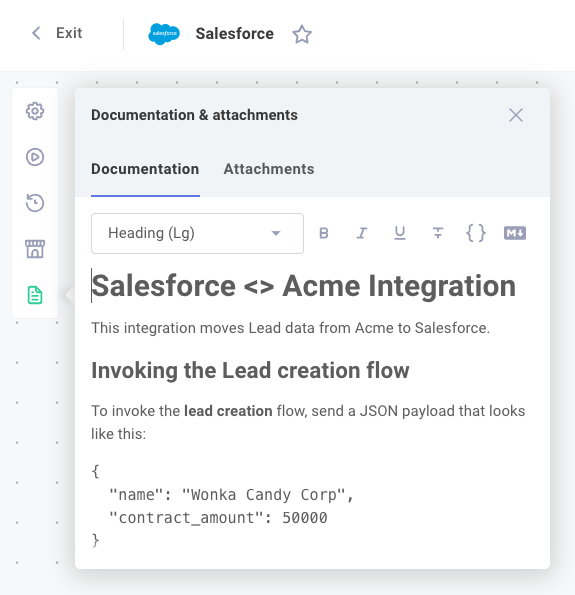This screenshot has width=575, height=595.
Task: Click the Exit back arrow
Action: coord(36,33)
